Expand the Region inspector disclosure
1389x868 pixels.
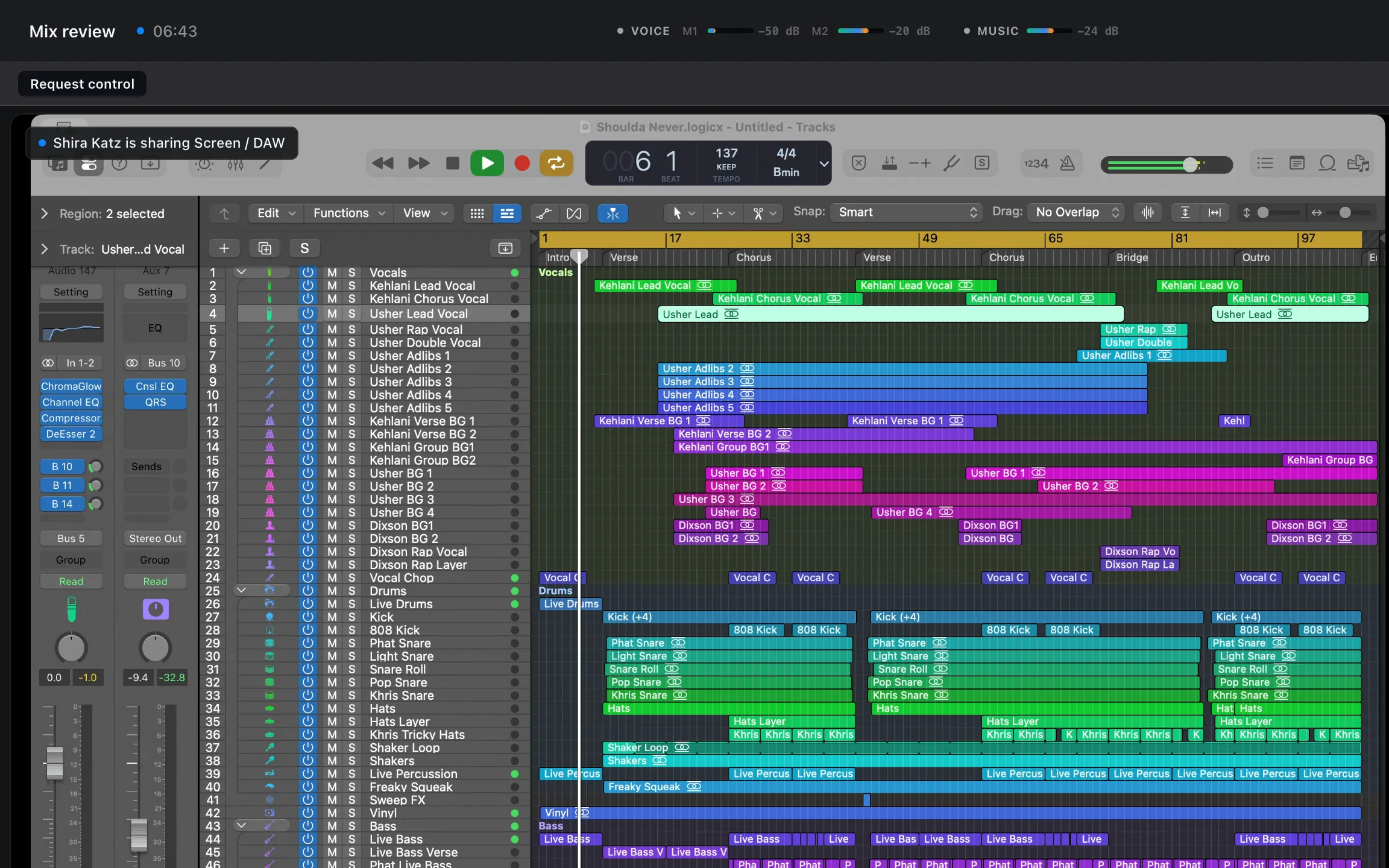coord(44,214)
